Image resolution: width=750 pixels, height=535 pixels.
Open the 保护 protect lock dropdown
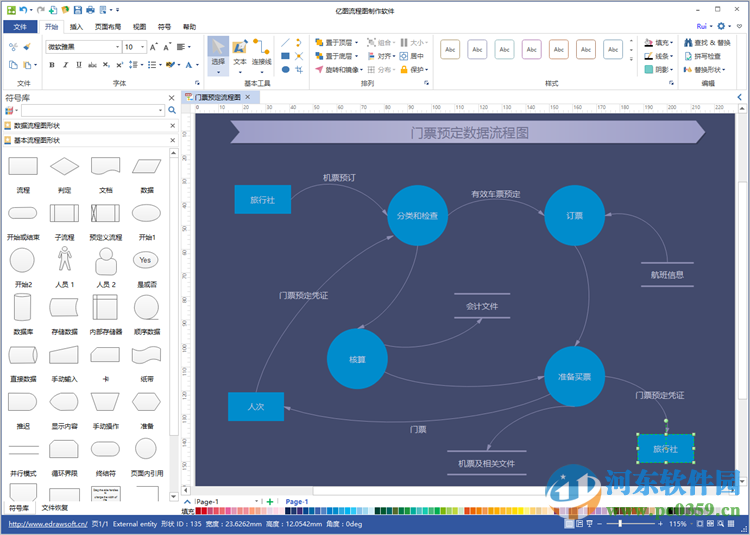pos(414,70)
